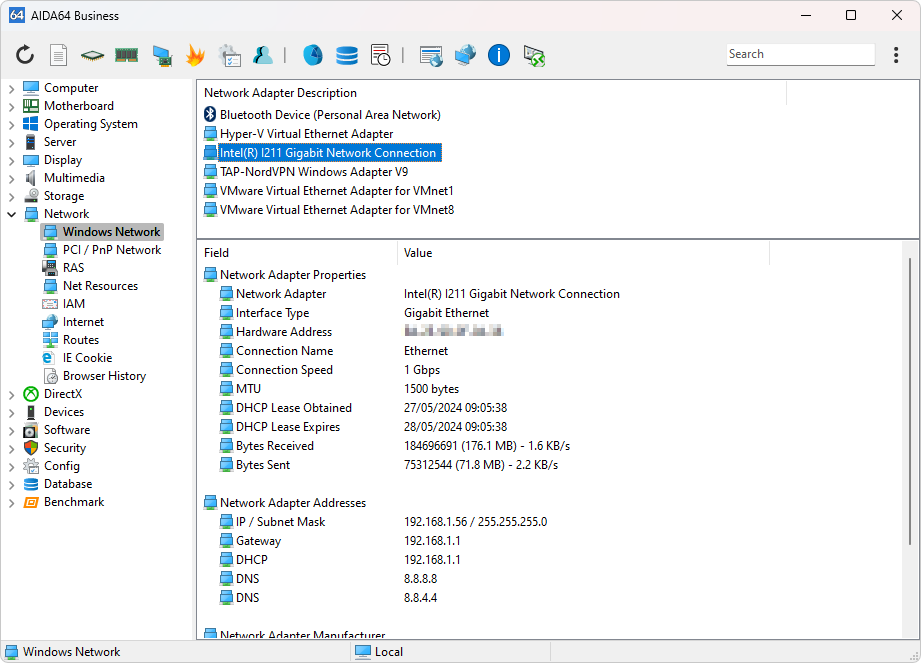This screenshot has height=663, width=921.
Task: Select Hyper-V Virtual Ethernet Adapter
Action: coord(306,134)
